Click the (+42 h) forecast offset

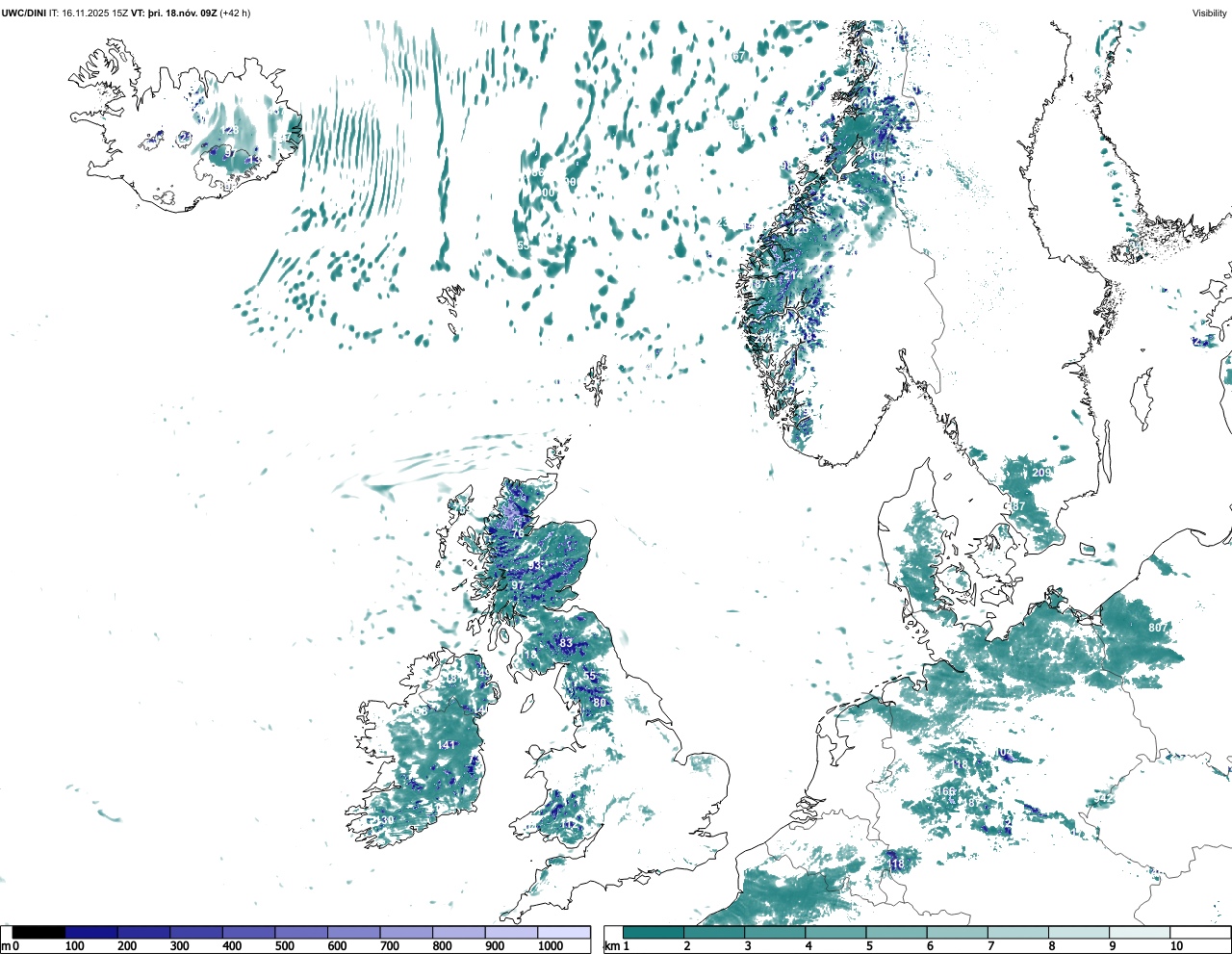click(x=236, y=13)
